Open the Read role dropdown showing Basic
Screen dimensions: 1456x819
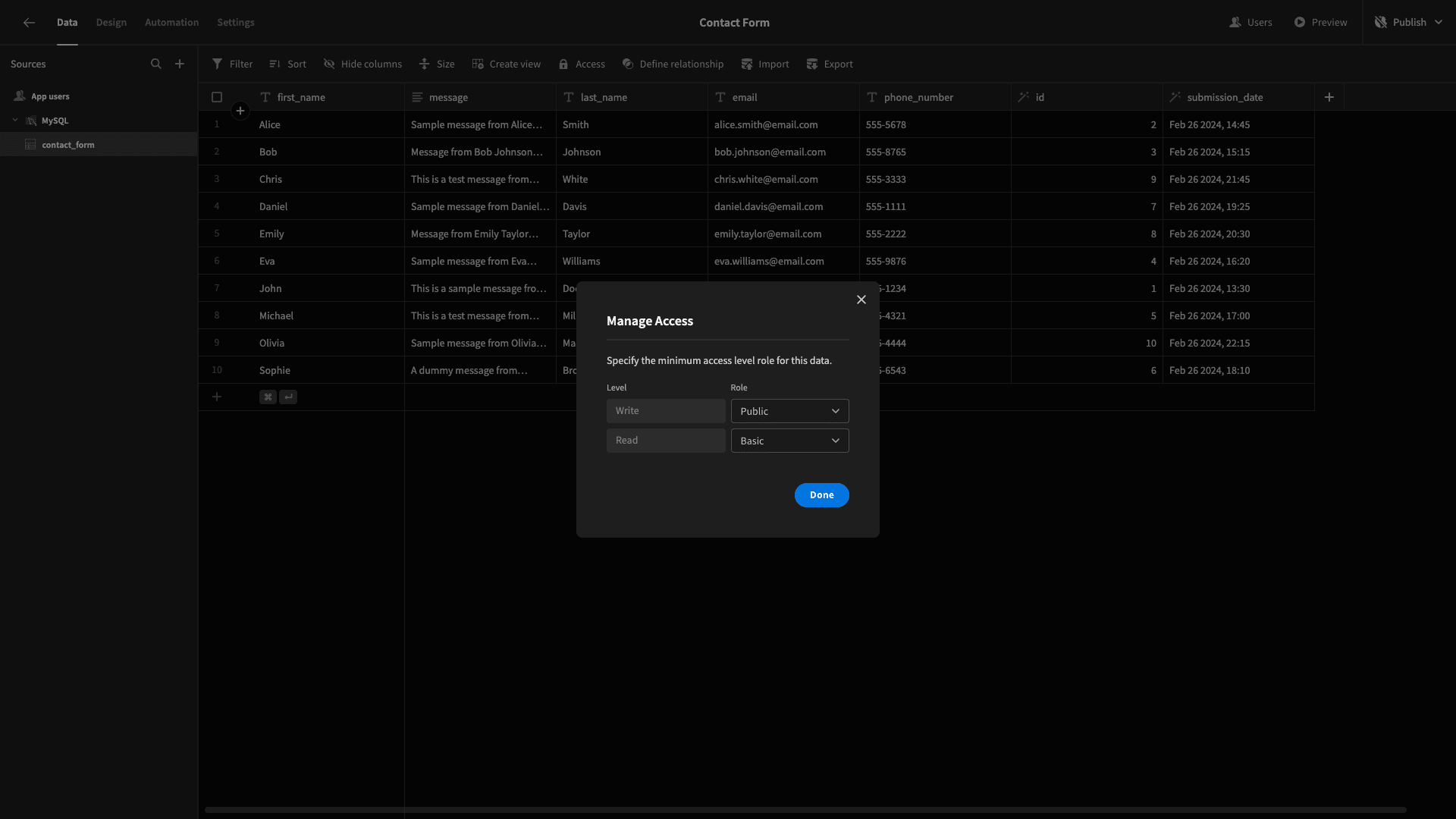coord(789,441)
